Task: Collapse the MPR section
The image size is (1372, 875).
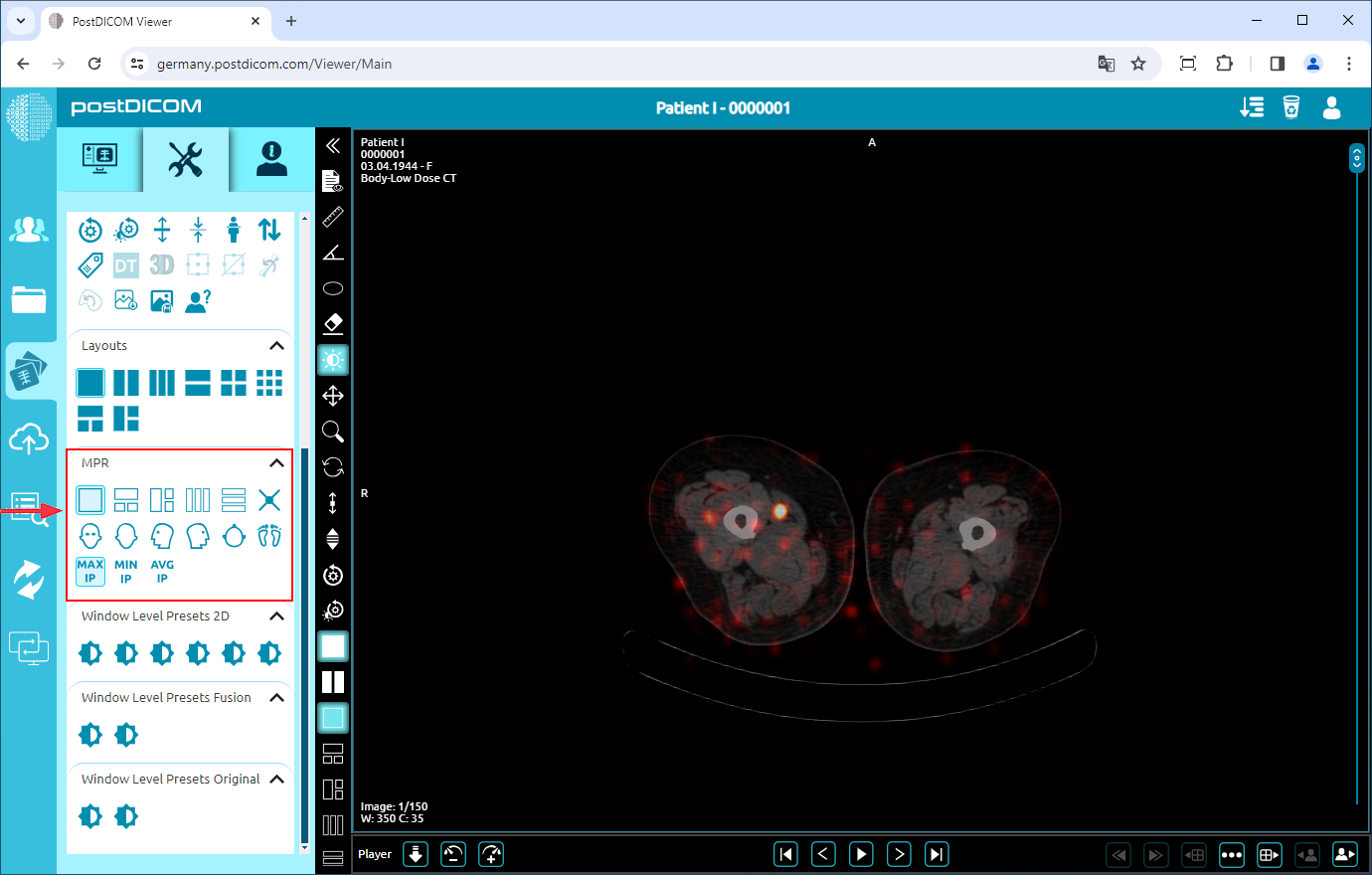Action: point(276,462)
